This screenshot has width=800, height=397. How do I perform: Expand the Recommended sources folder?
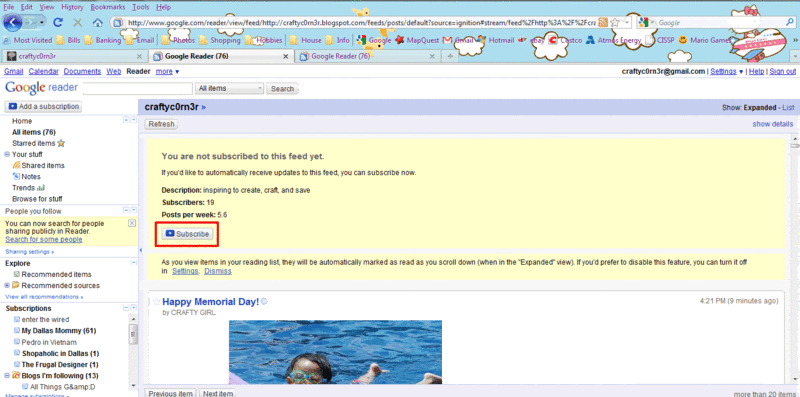(7, 286)
